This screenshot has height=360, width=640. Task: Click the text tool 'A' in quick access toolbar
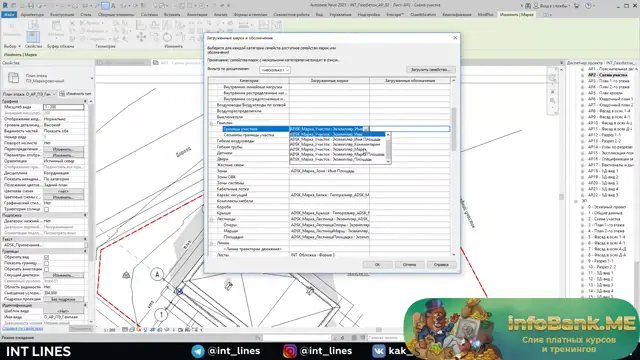(113, 6)
